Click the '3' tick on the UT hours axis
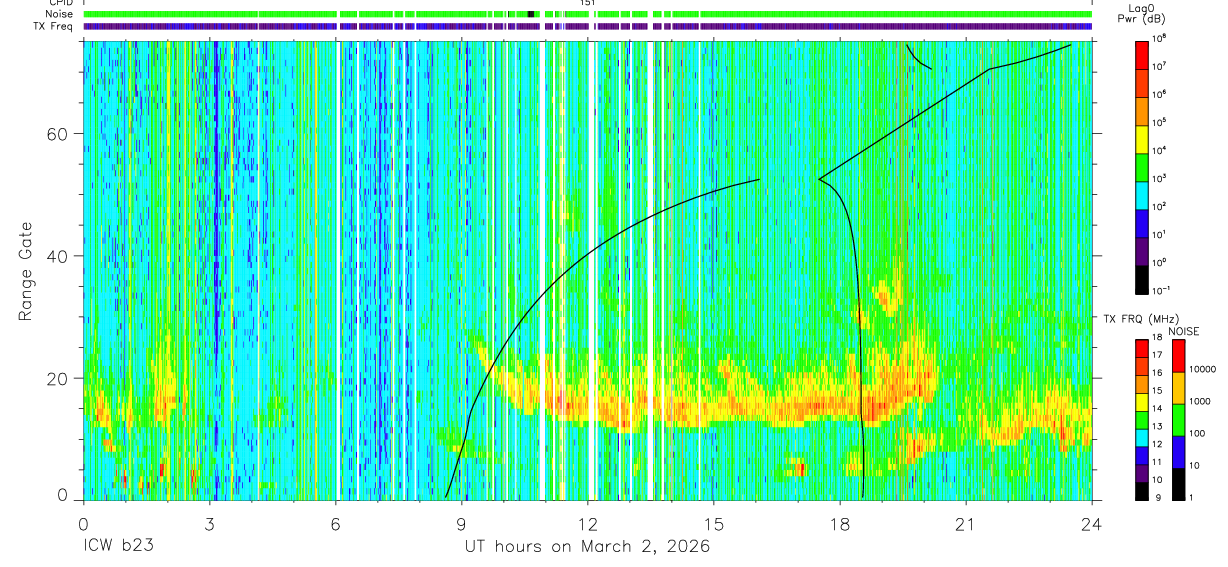Image resolution: width=1228 pixels, height=567 pixels. [x=209, y=523]
